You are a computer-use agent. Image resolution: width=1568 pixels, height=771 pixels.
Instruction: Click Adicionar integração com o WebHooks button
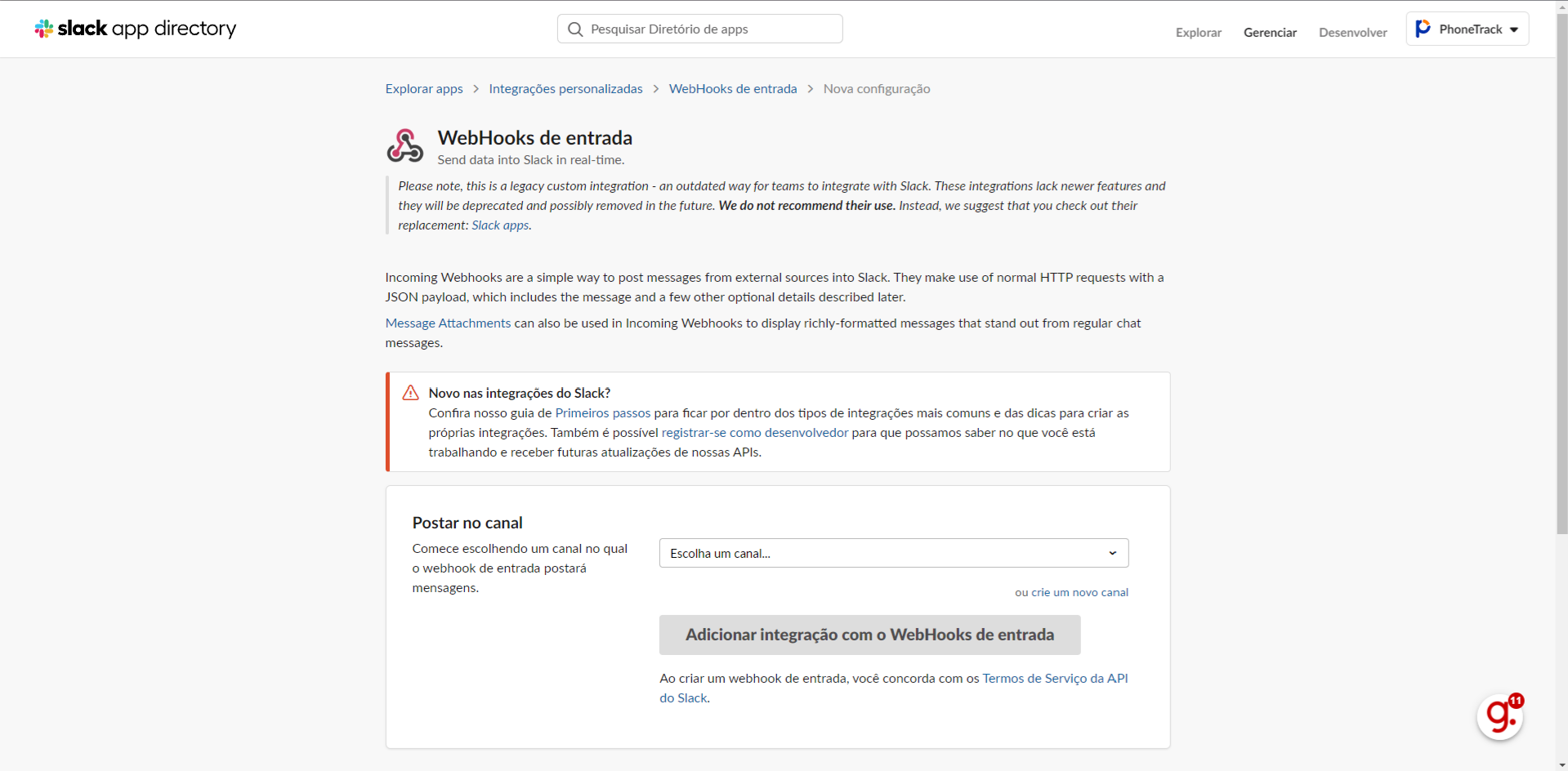tap(870, 635)
